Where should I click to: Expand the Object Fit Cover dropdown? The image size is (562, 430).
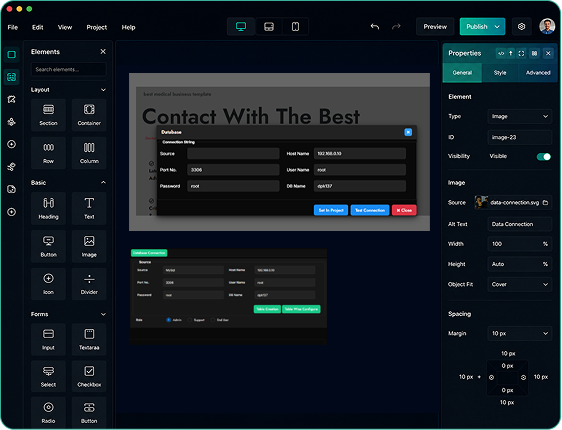[520, 285]
